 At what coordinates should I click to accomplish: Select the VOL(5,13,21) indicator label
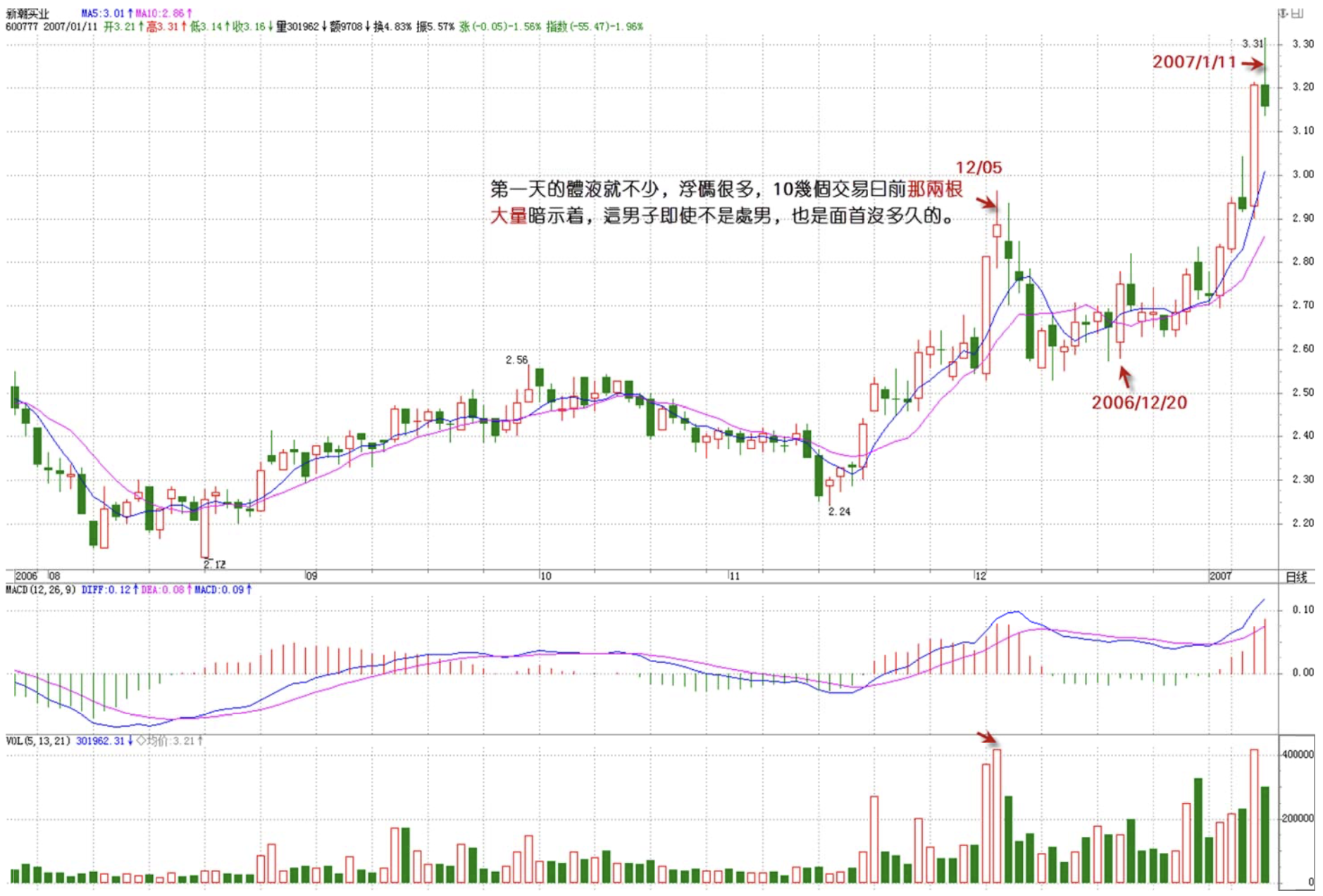pos(38,740)
